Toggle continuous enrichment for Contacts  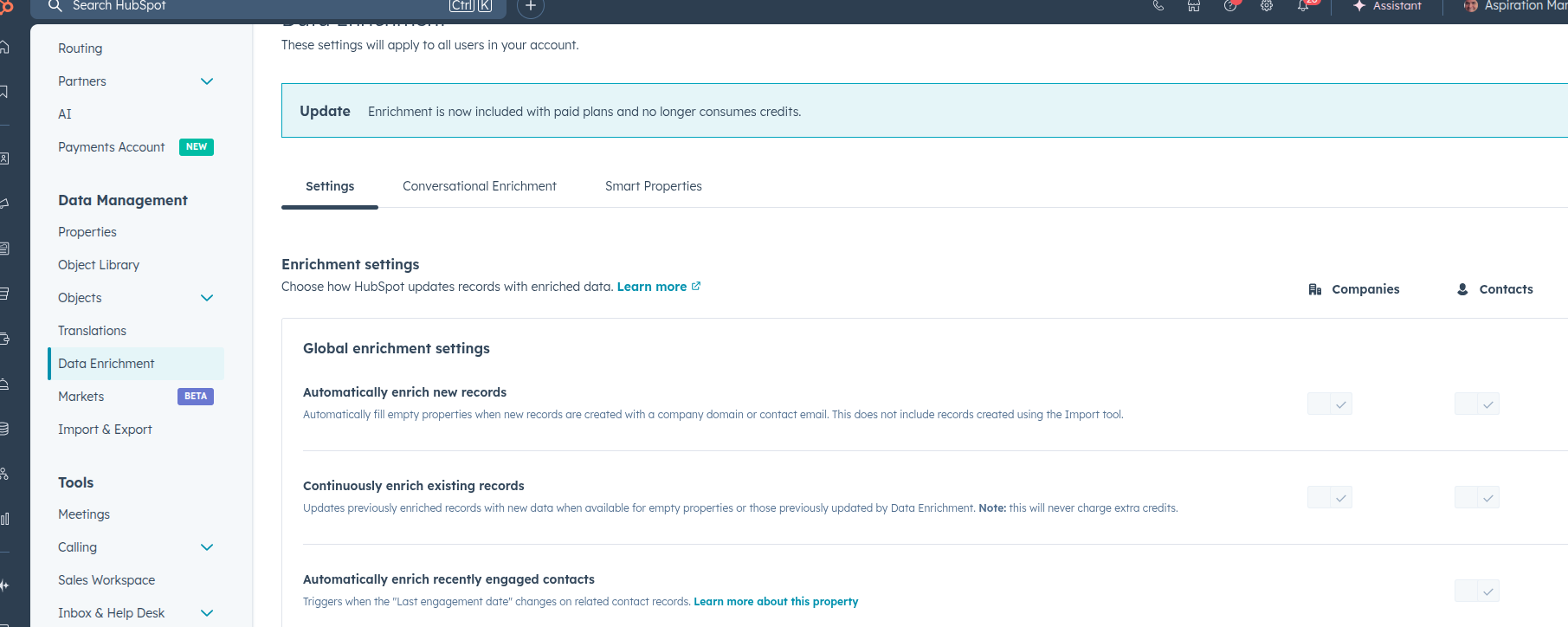coord(1477,497)
